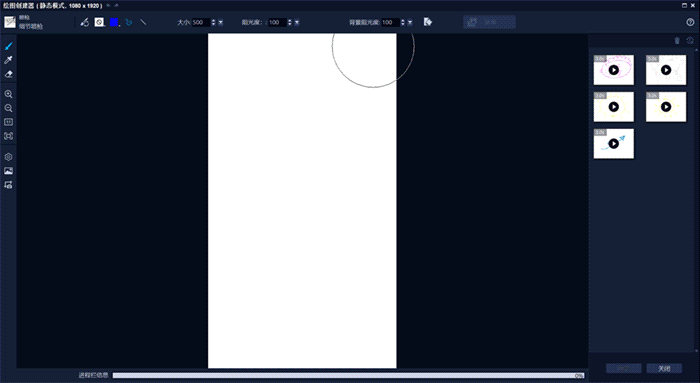Screen dimensions: 700x383
Task: Select the eraser tool
Action: click(x=8, y=74)
